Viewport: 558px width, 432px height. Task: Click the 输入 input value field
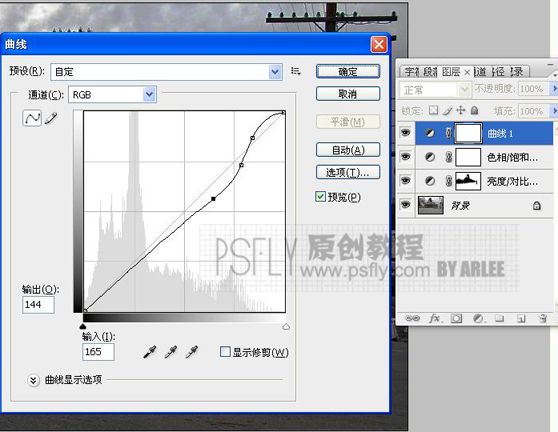(98, 352)
